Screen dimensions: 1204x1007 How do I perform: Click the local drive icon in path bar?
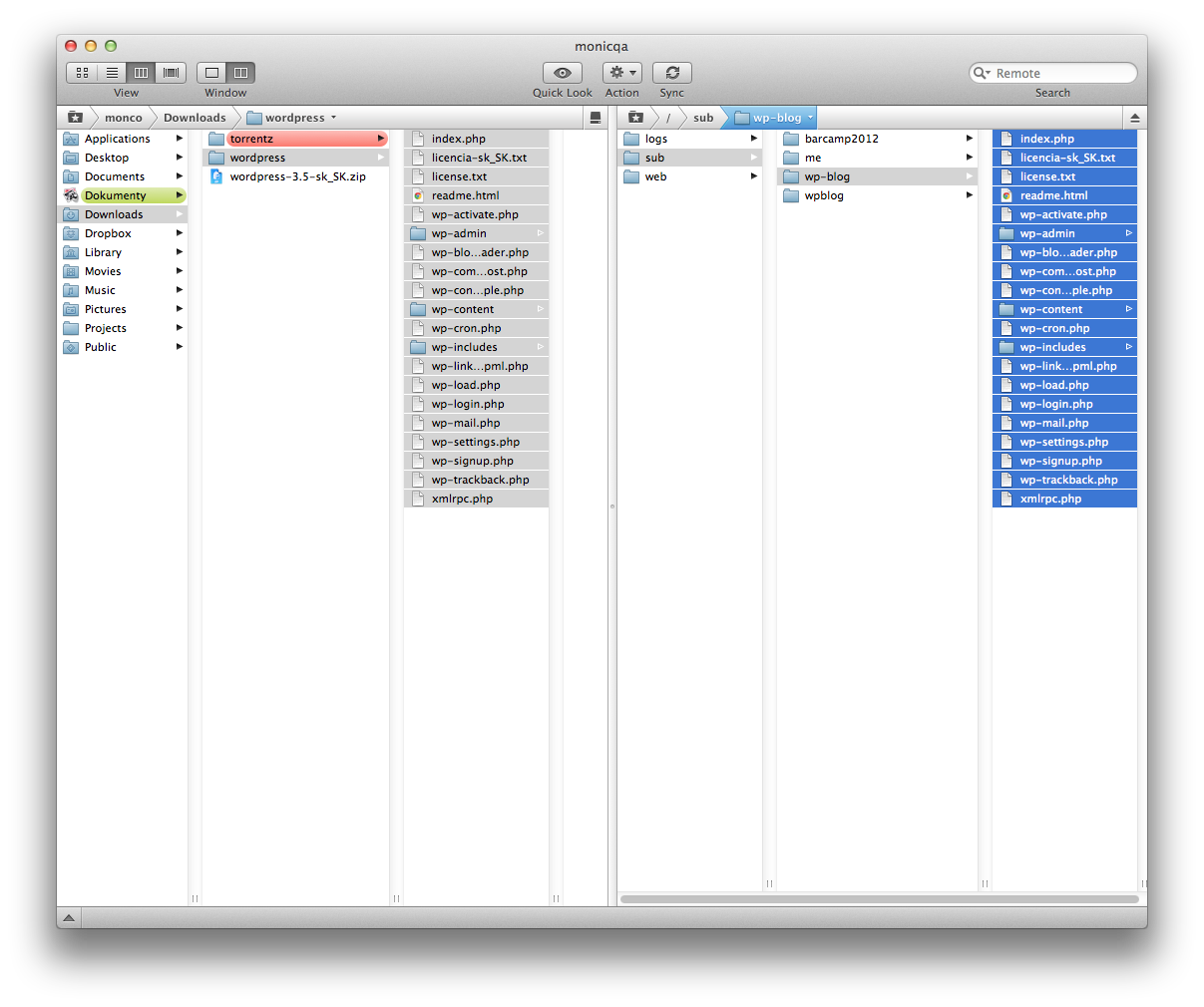[x=596, y=118]
